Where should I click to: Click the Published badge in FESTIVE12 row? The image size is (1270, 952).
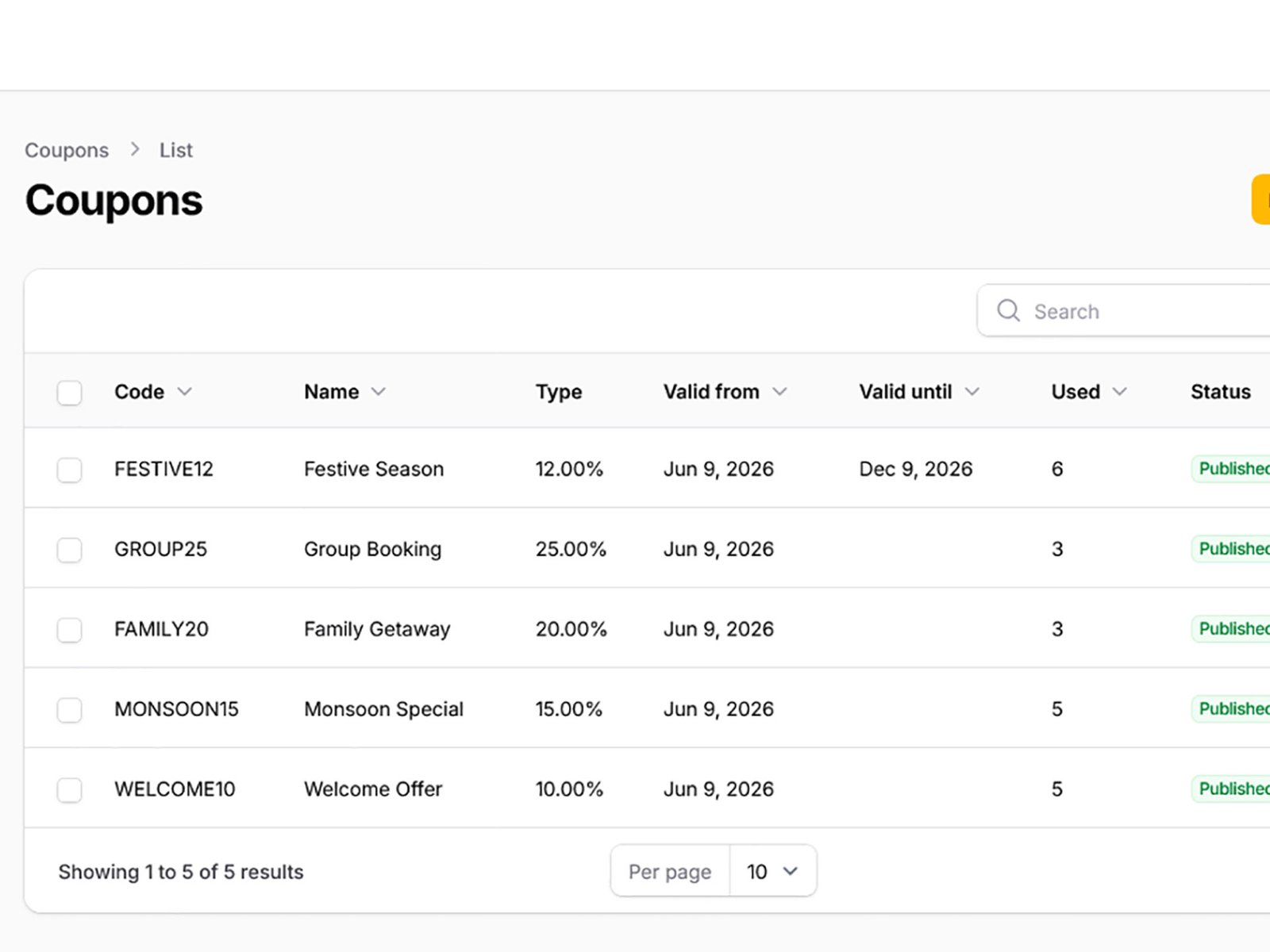(x=1231, y=469)
